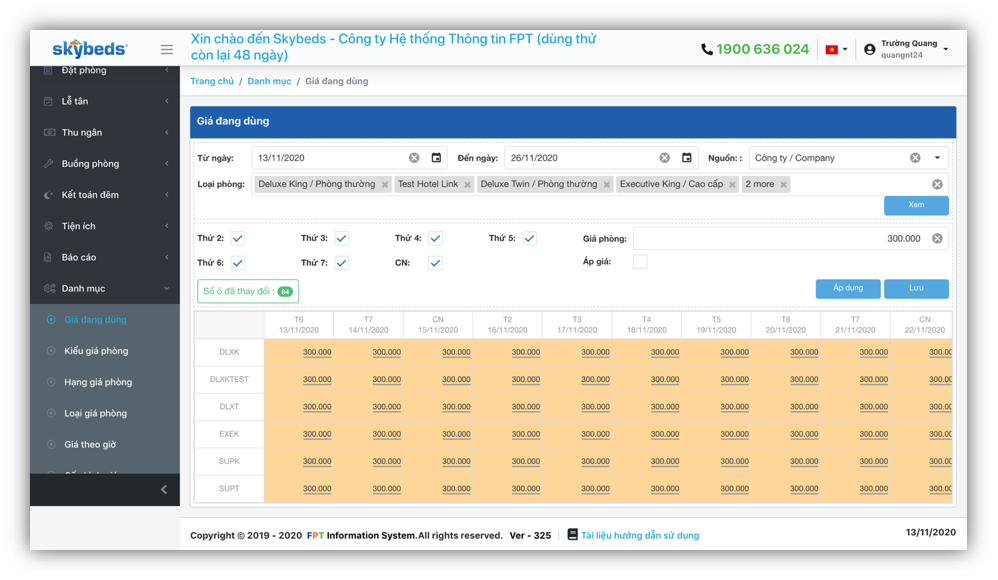Click the hamburger menu icon
The width and height of the screenshot is (998, 580).
pos(166,49)
